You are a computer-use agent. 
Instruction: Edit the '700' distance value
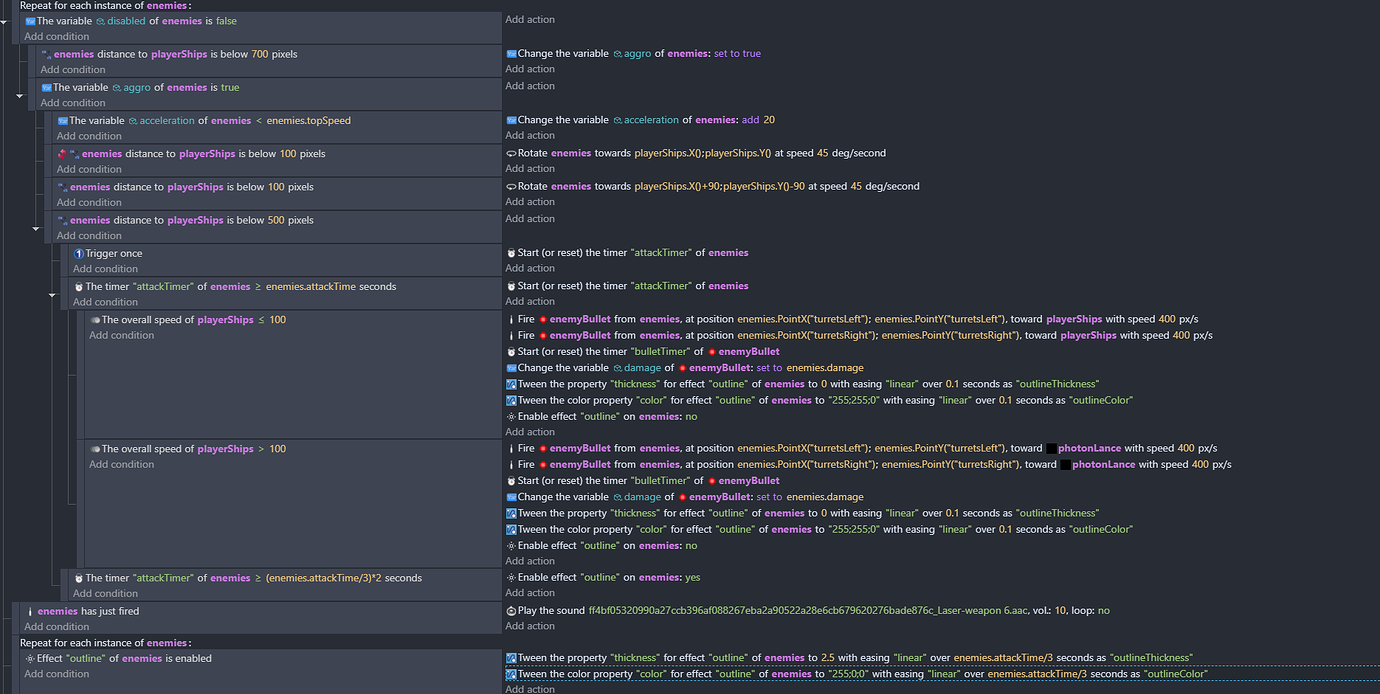[x=260, y=54]
